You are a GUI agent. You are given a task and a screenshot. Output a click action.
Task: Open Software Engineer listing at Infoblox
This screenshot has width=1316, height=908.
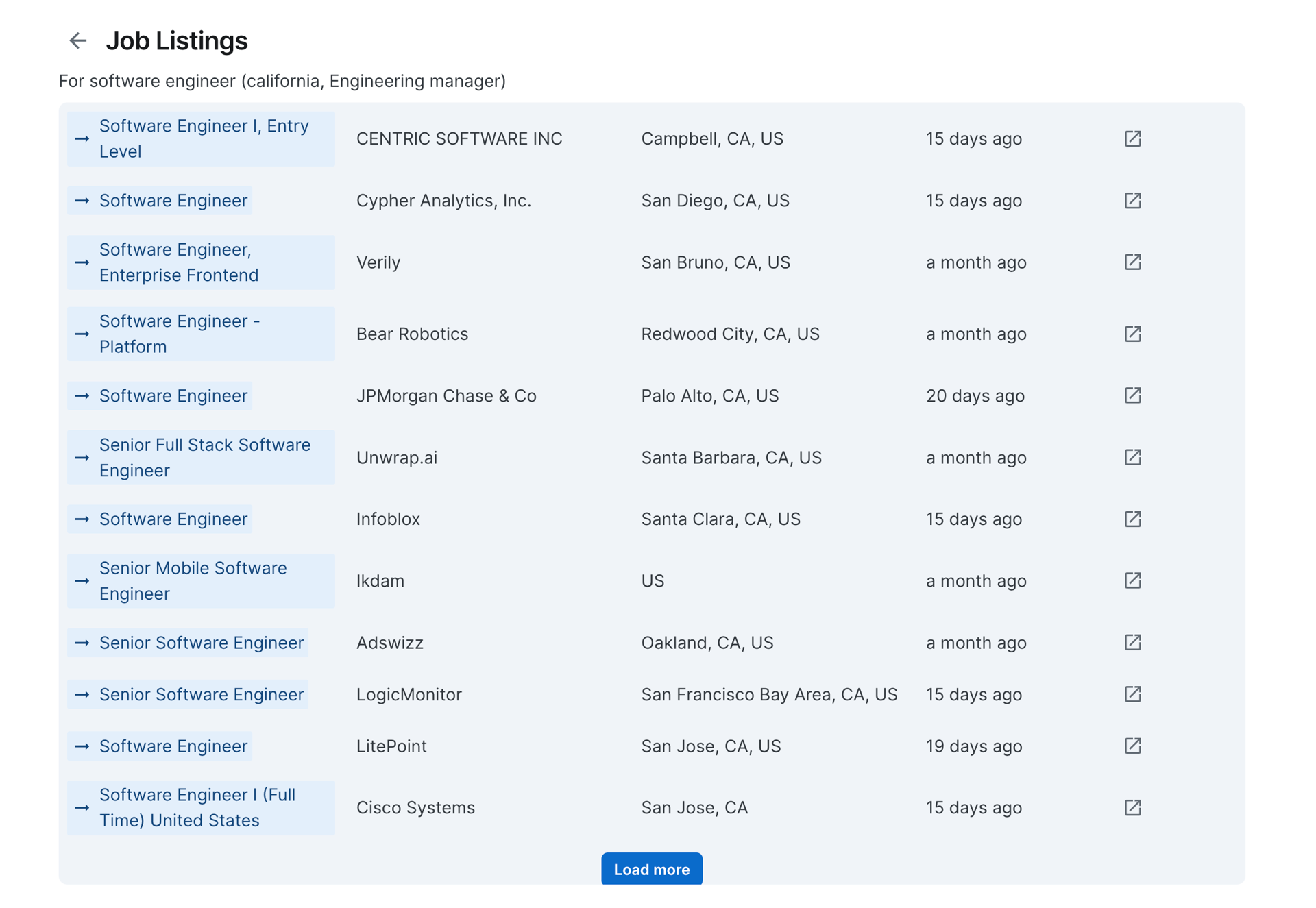point(160,519)
